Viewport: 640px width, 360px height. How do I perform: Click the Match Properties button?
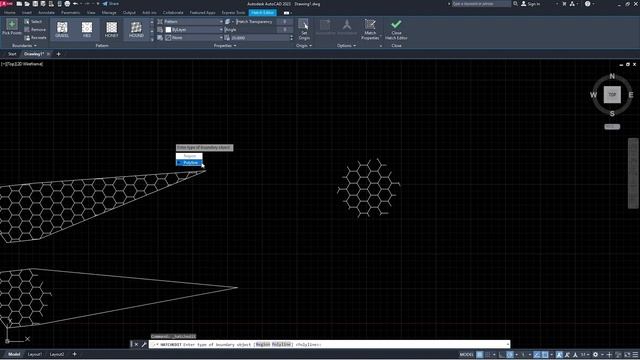pyautogui.click(x=370, y=29)
